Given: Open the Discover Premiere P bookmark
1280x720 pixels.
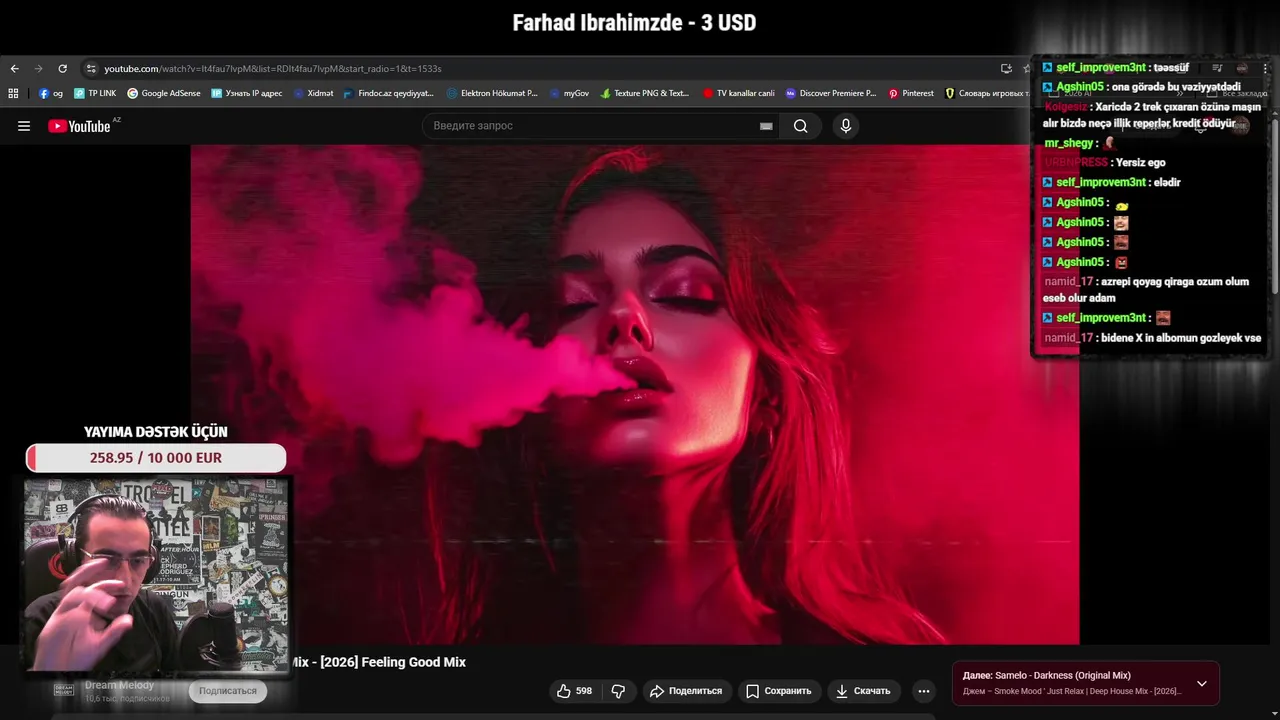Looking at the screenshot, I should click(830, 93).
